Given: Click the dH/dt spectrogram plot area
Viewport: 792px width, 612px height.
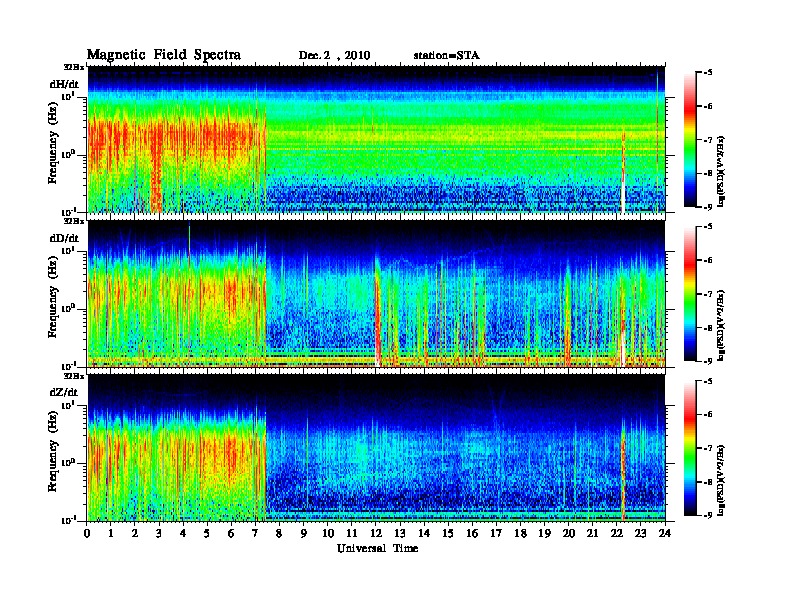Looking at the screenshot, I should (376, 139).
